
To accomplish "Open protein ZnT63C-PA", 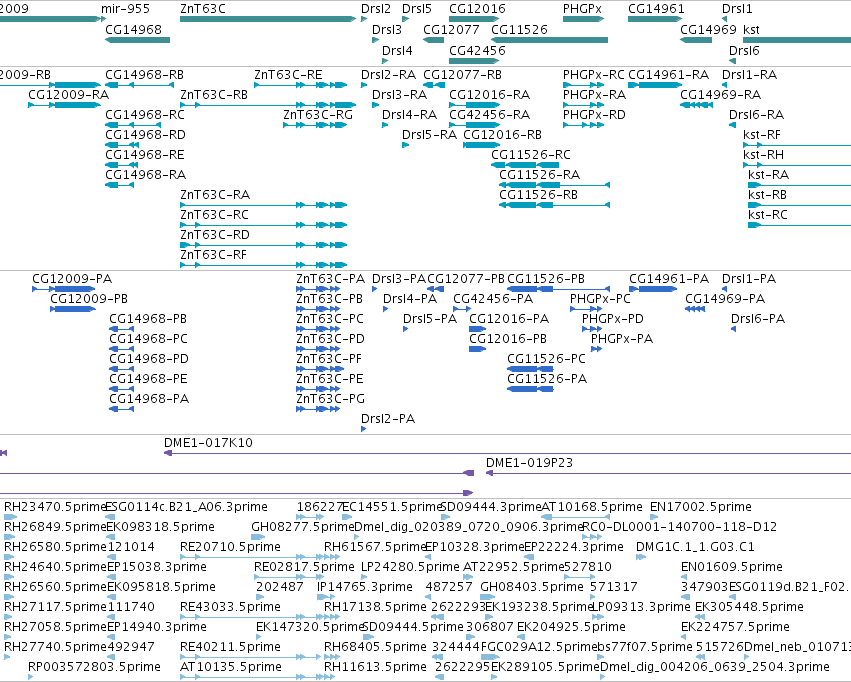I will pos(318,289).
